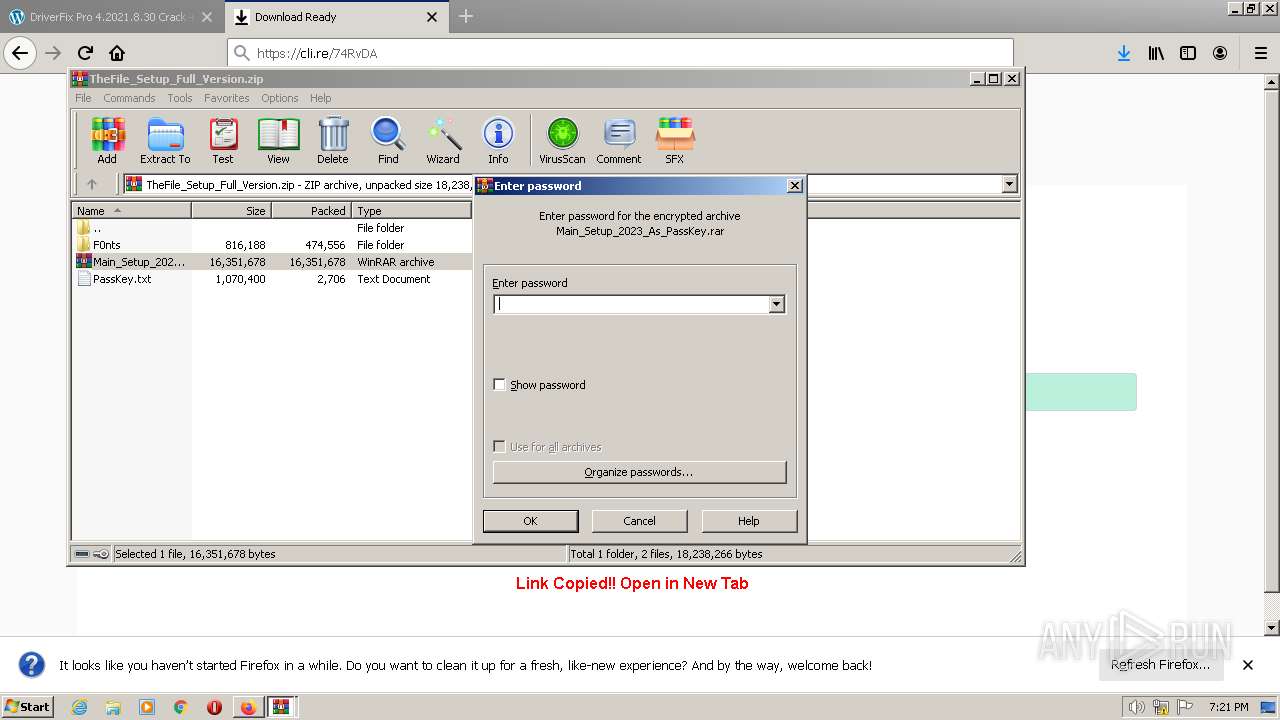Toggle Use for all archives checkbox
This screenshot has width=1280, height=720.
[x=499, y=447]
